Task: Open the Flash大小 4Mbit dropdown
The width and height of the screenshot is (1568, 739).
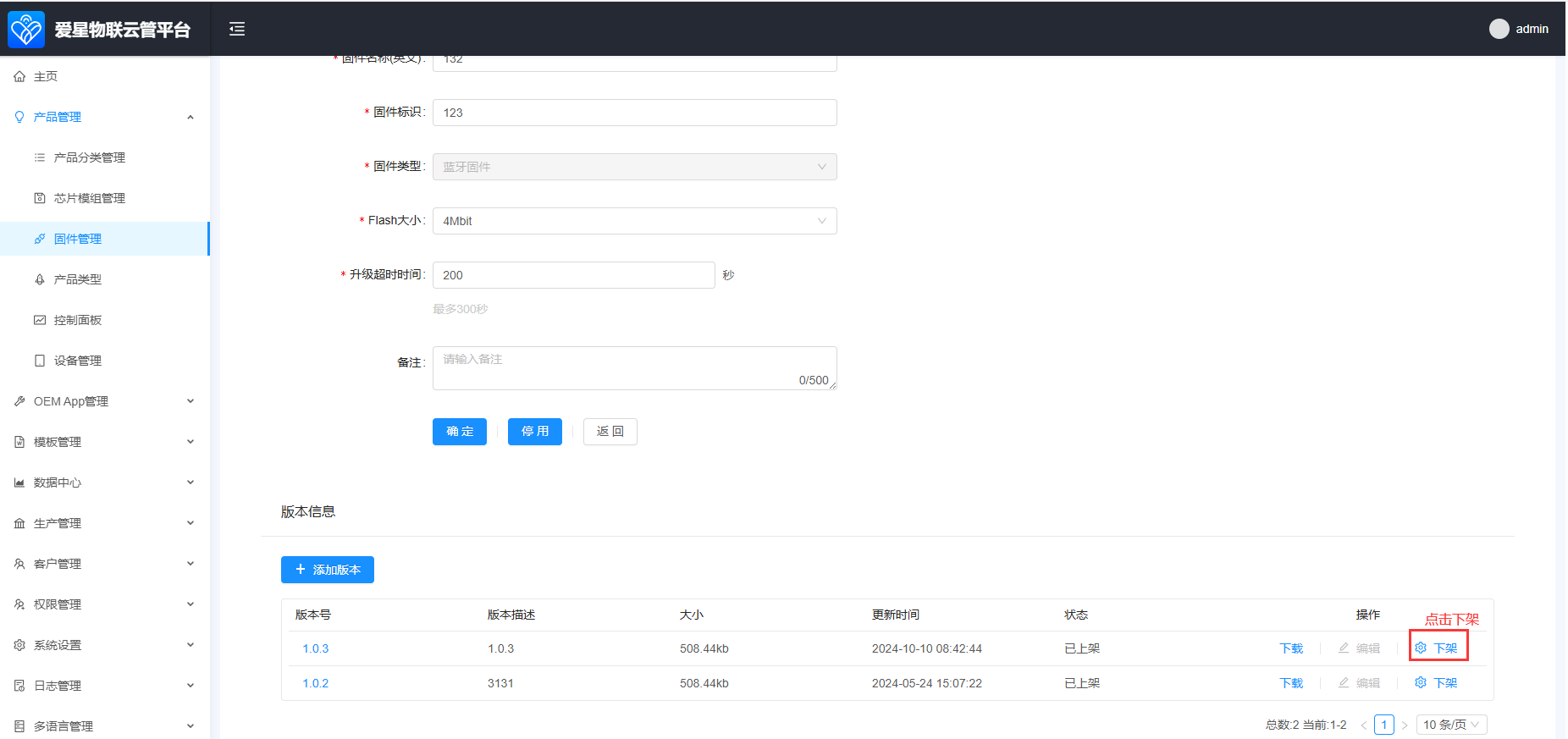Action: coord(634,221)
